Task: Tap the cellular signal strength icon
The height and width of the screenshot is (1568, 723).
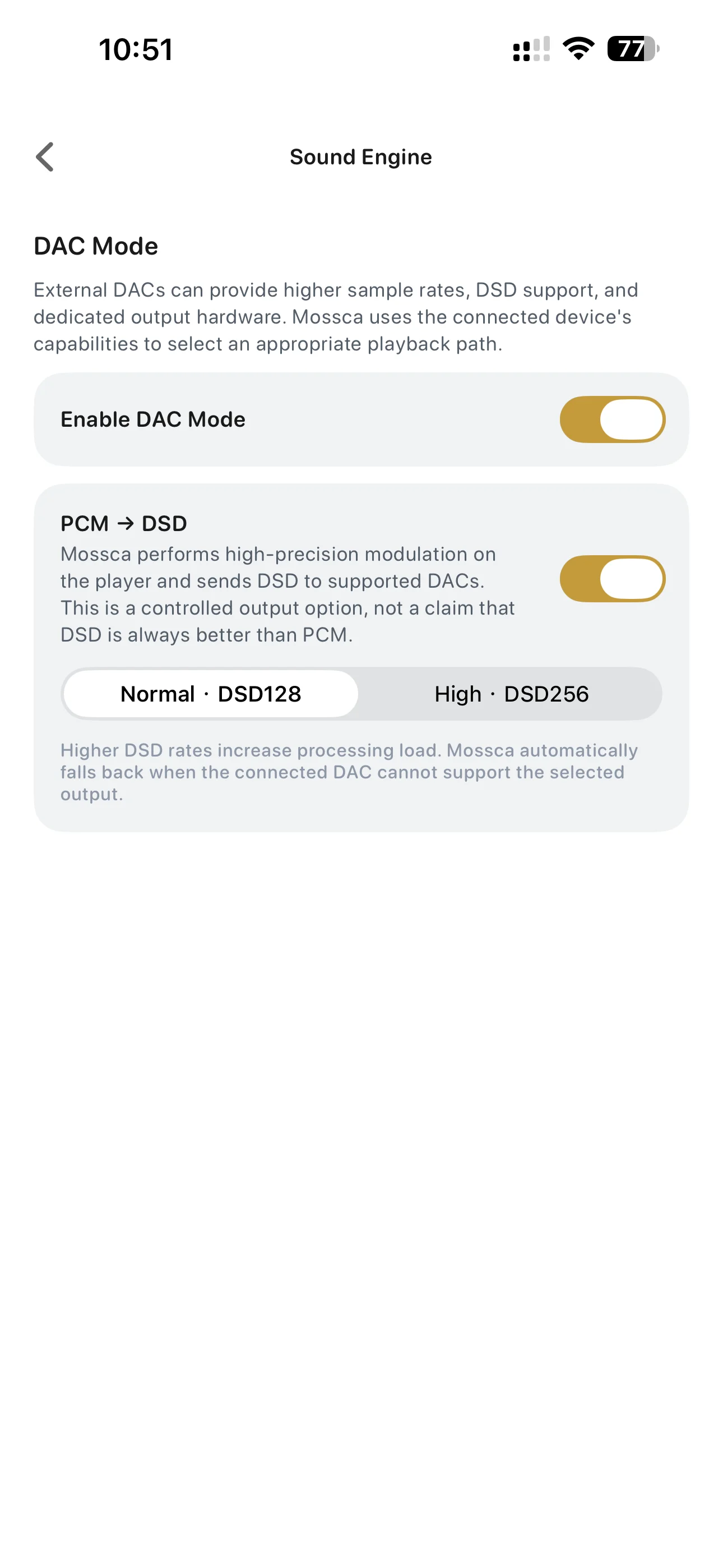Action: 531,49
